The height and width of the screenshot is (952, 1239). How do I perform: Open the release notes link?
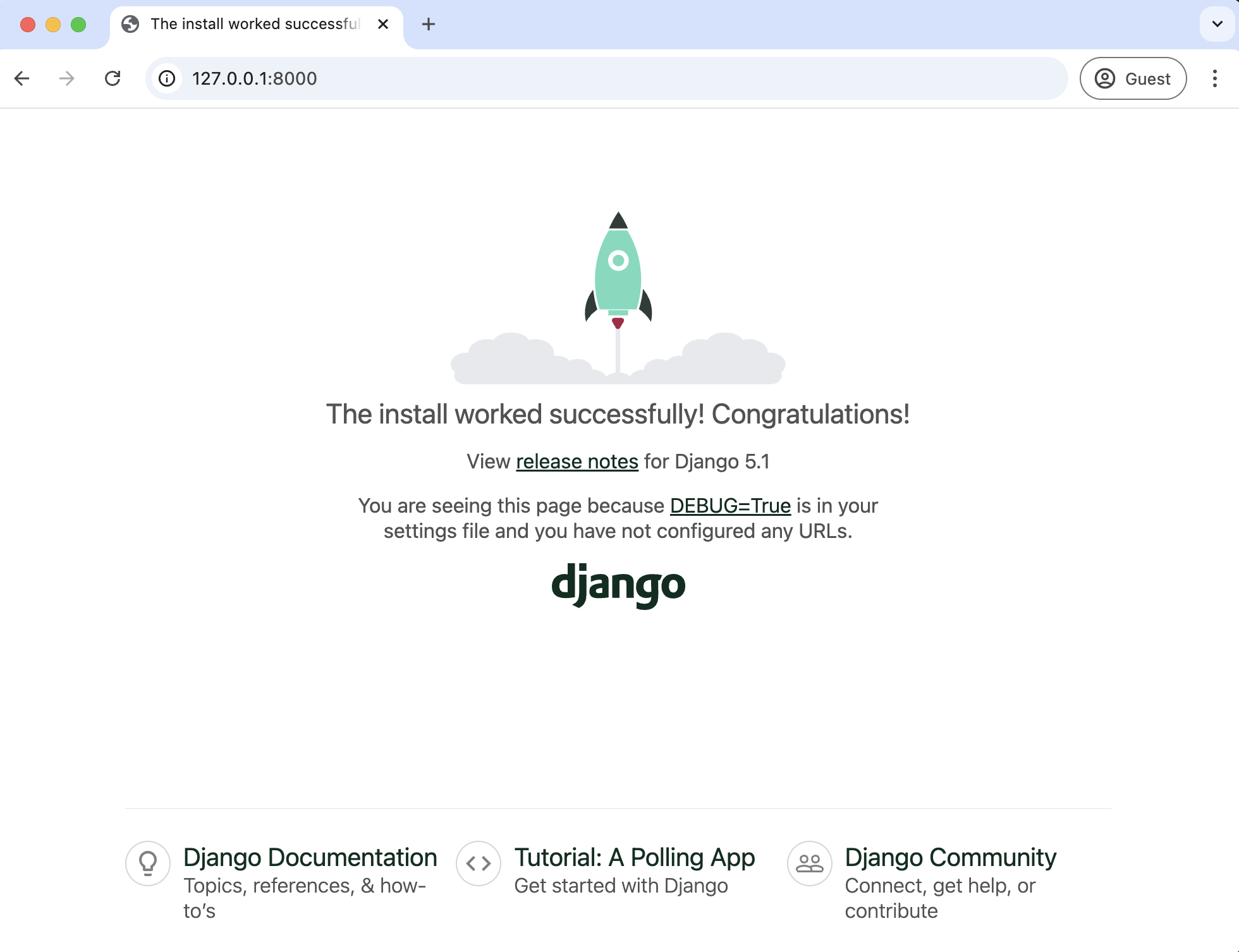(577, 461)
